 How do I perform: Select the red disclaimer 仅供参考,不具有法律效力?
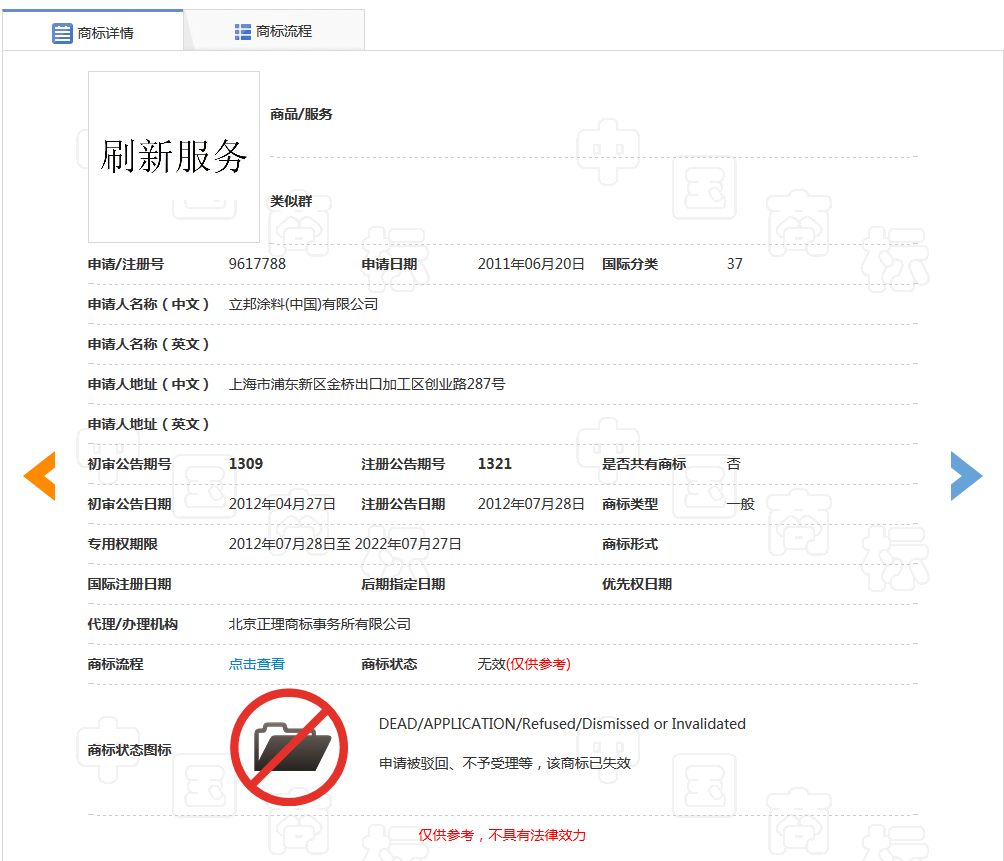click(502, 835)
